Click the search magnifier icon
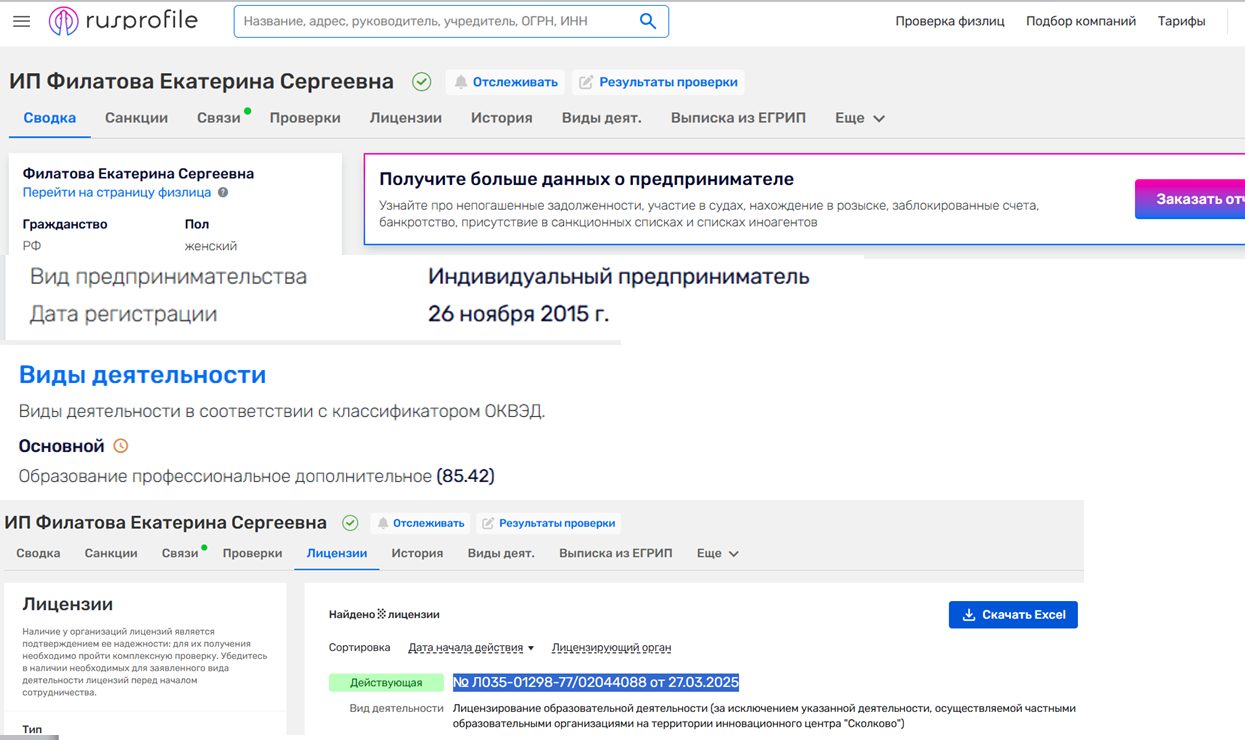1245x740 pixels. tap(648, 21)
